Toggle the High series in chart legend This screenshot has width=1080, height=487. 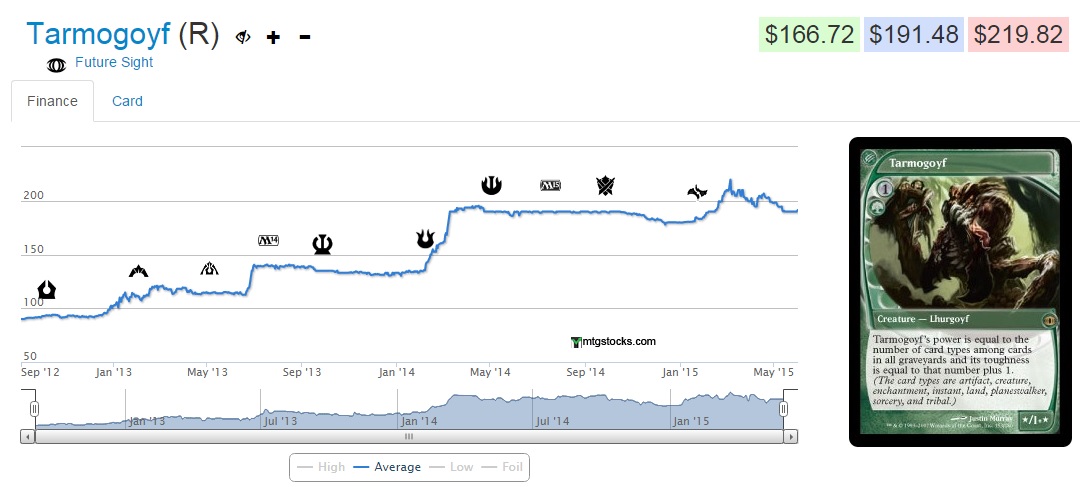tap(322, 467)
